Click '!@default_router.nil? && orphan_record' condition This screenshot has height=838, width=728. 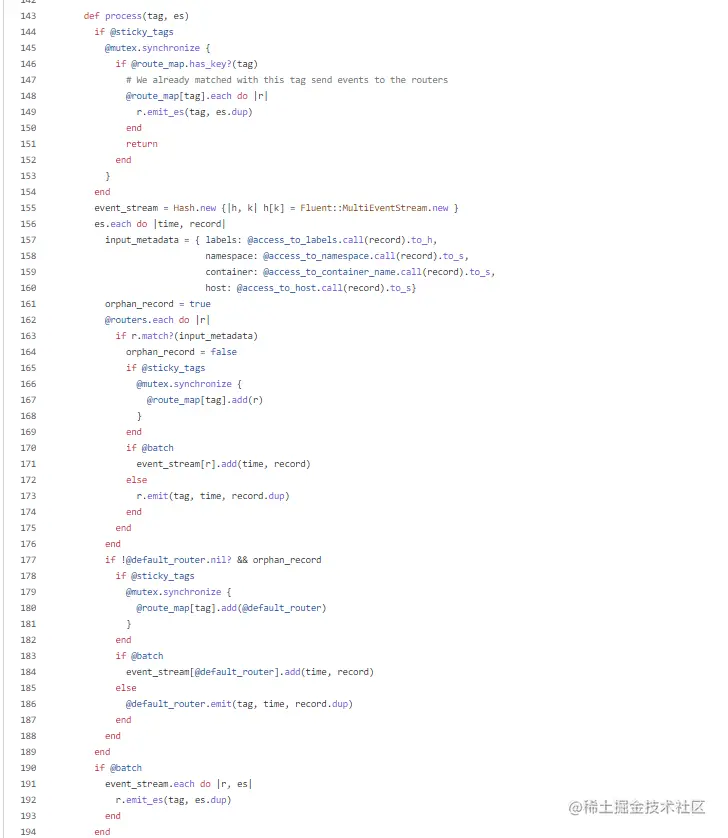point(221,560)
